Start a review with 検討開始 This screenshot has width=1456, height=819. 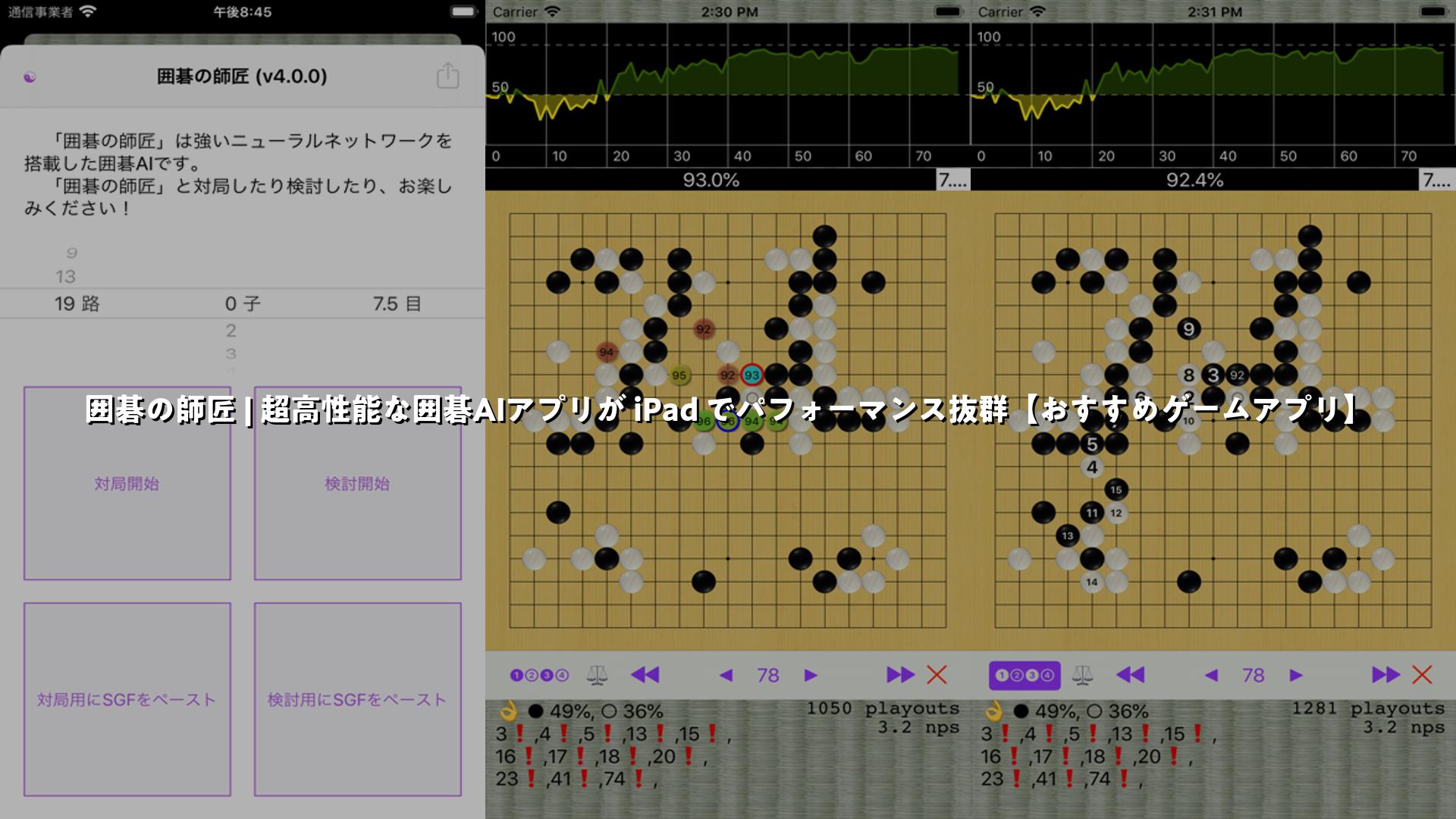[x=357, y=484]
